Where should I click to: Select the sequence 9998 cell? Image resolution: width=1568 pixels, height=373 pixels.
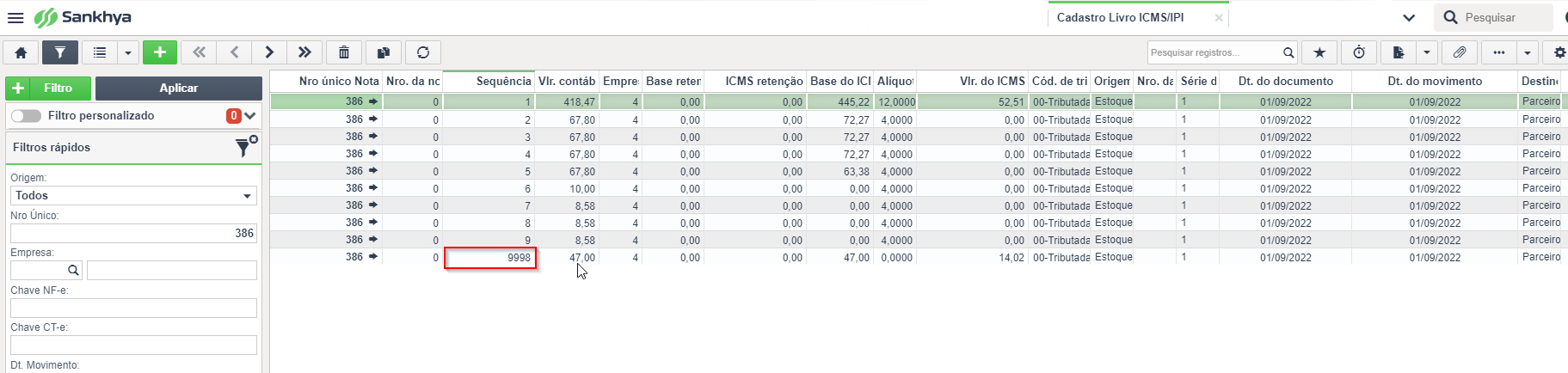[489, 258]
